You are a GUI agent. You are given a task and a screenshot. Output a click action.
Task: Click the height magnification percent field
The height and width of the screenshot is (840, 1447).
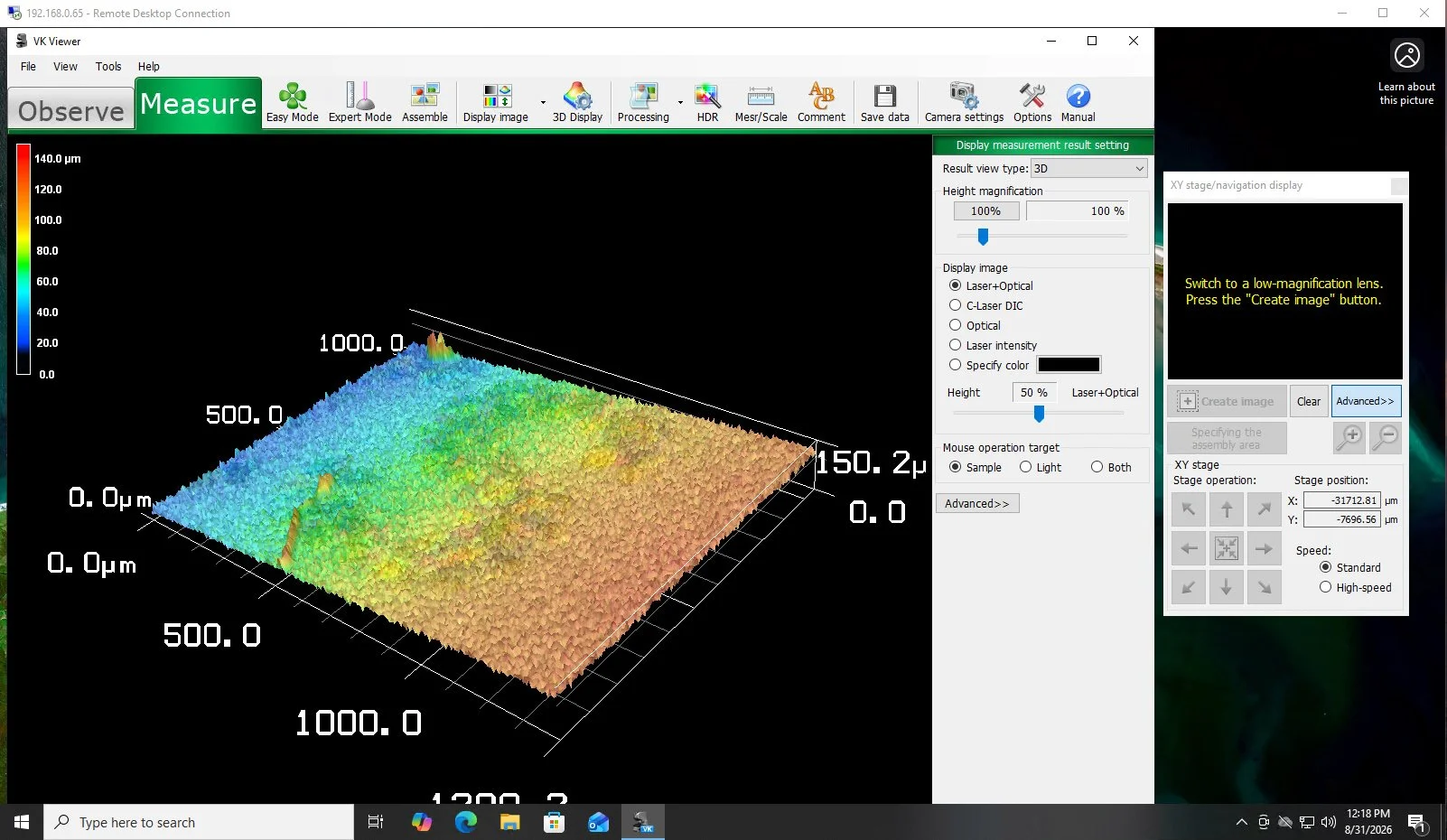tap(1077, 211)
